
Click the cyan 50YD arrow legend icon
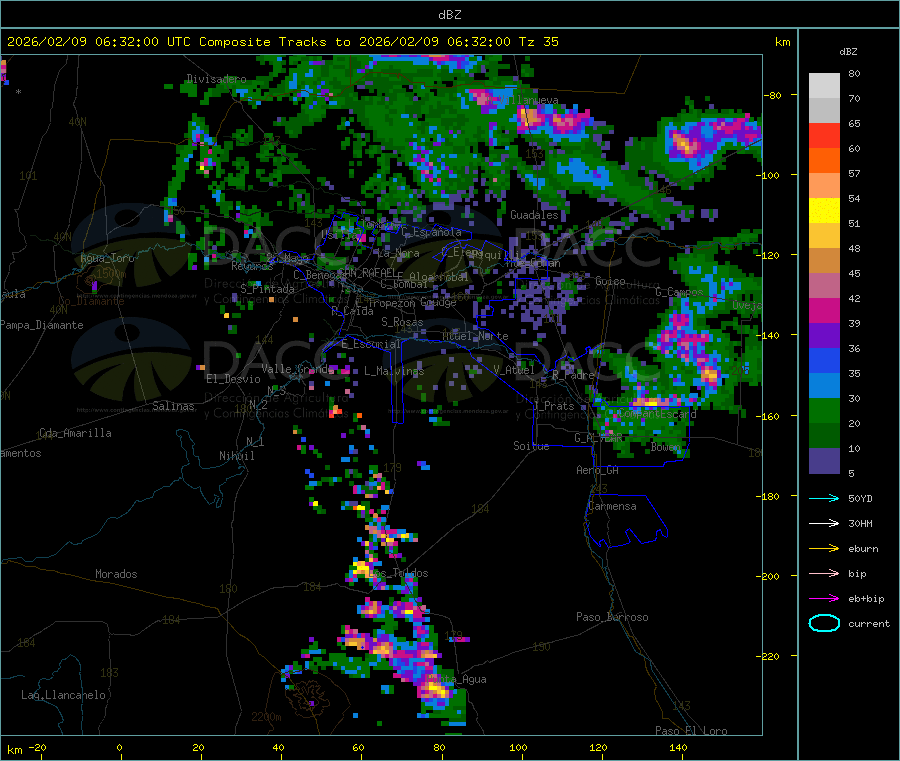[x=824, y=498]
